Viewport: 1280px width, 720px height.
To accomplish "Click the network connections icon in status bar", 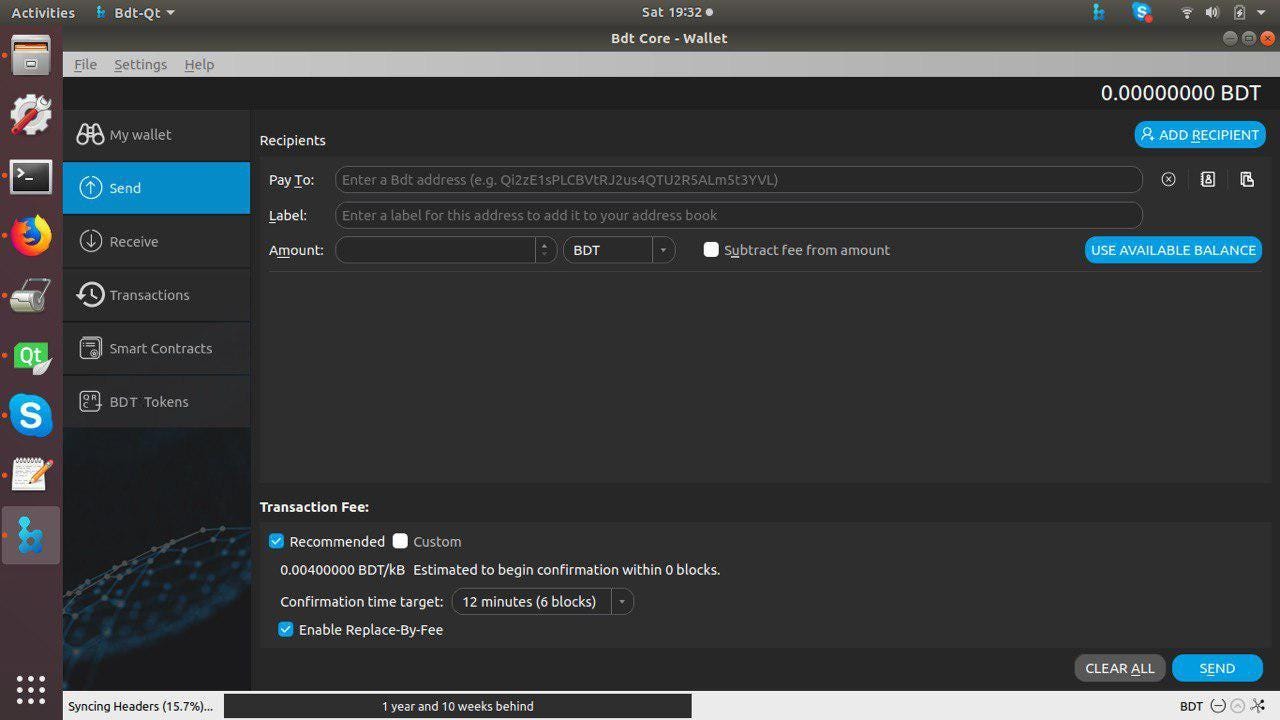I will point(1258,706).
